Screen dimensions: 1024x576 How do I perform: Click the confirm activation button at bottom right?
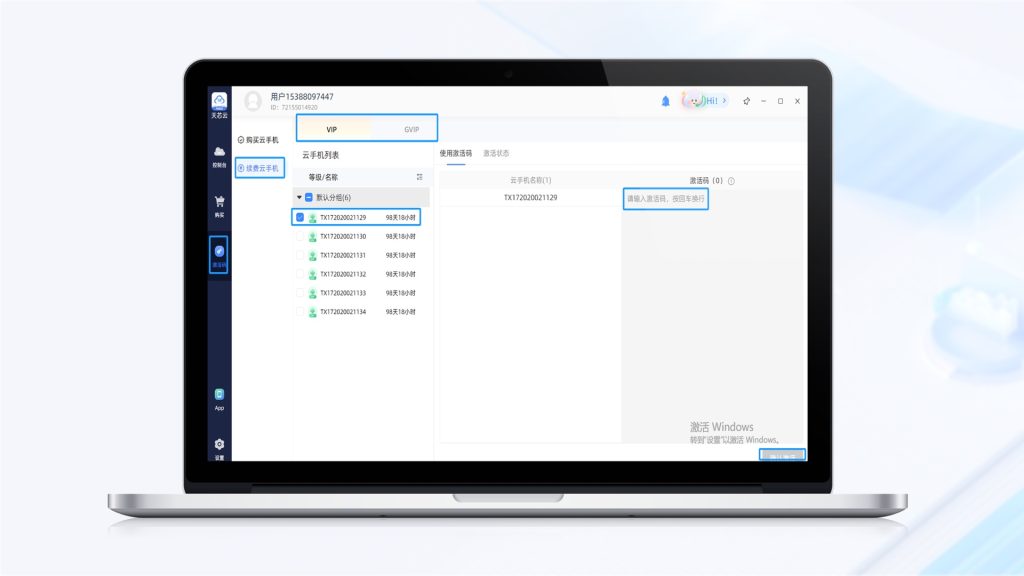(782, 456)
